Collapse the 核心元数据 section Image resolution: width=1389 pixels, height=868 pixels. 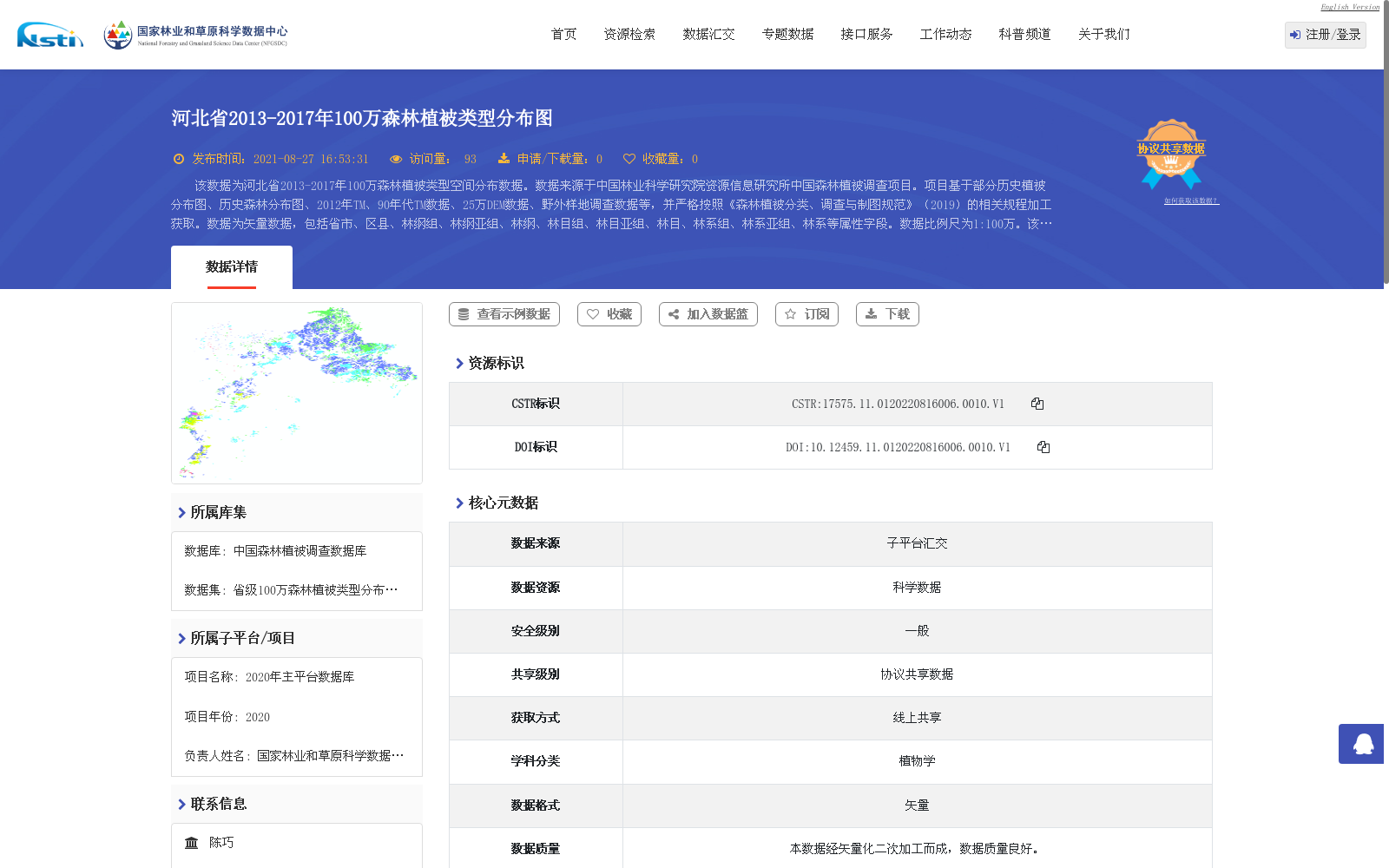497,503
